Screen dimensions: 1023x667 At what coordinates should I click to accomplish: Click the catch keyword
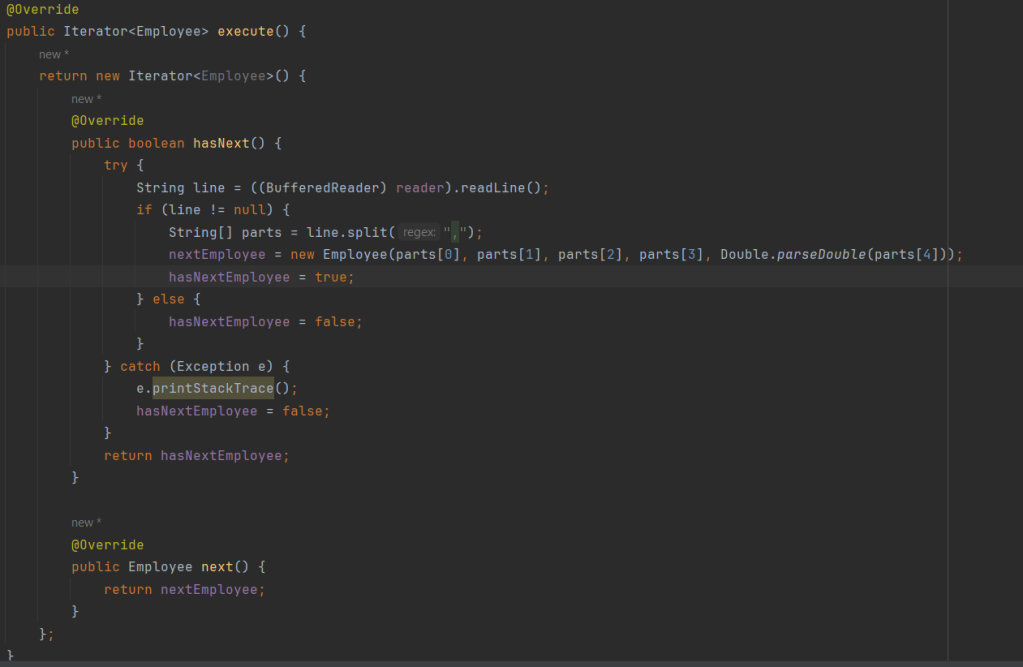(140, 366)
